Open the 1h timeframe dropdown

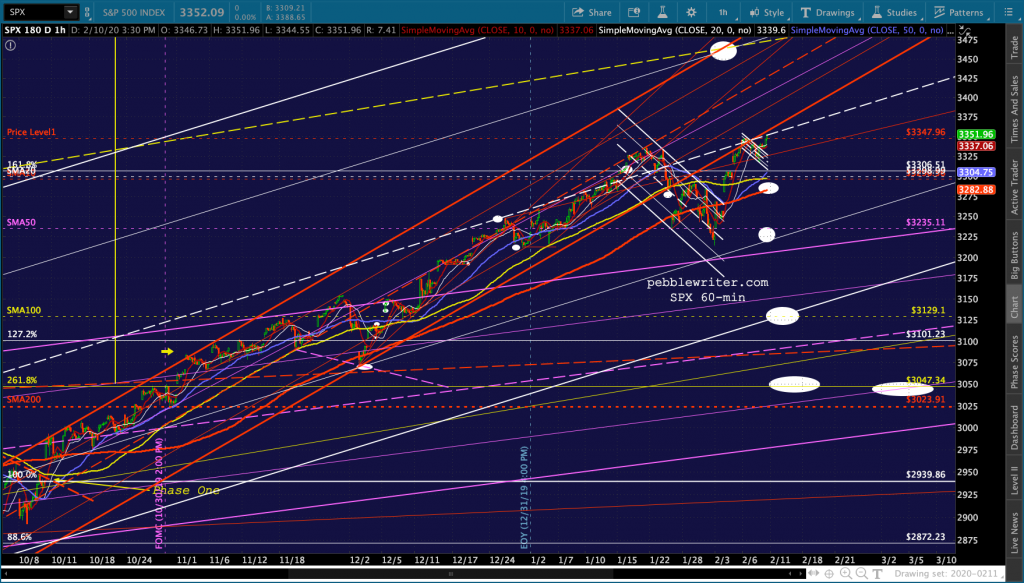pos(723,12)
